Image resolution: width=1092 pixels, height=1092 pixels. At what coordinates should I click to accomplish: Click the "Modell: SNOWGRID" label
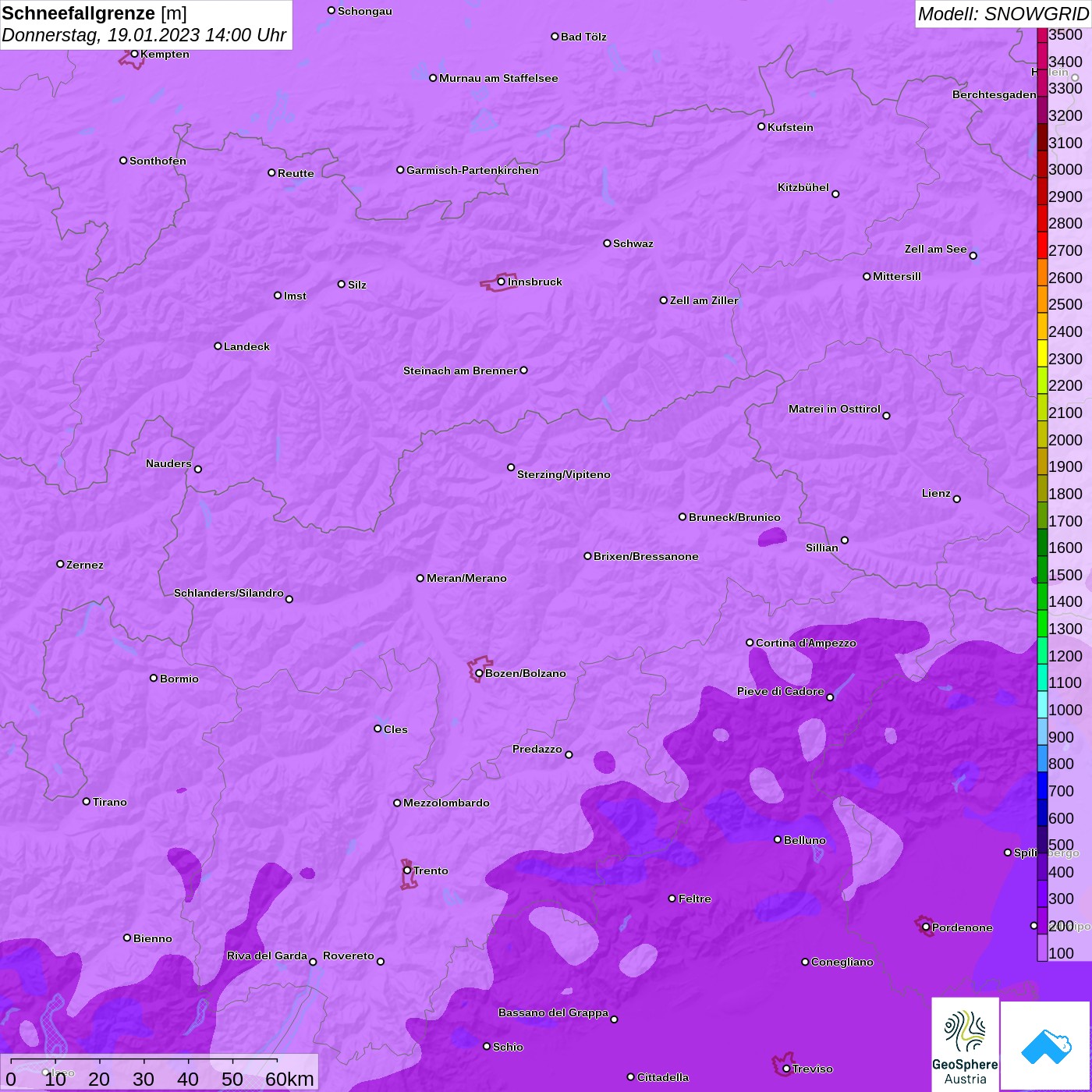(1003, 14)
